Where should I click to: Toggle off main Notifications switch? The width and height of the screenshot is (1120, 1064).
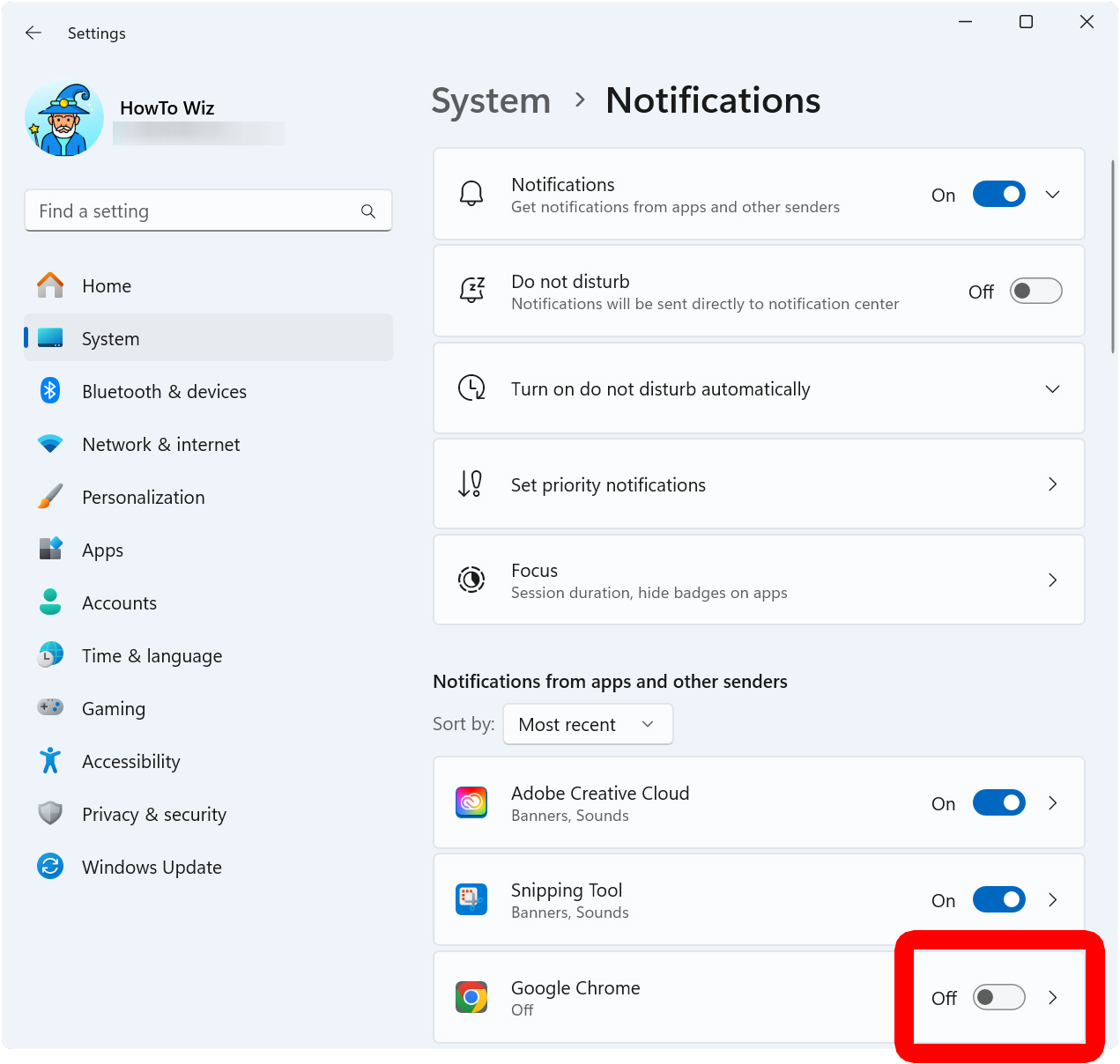click(x=998, y=194)
